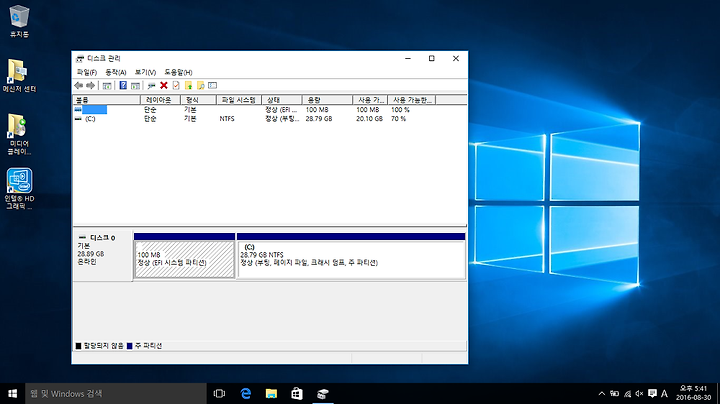Click the folder with magnifier icon
The height and width of the screenshot is (404, 720).
tap(201, 85)
